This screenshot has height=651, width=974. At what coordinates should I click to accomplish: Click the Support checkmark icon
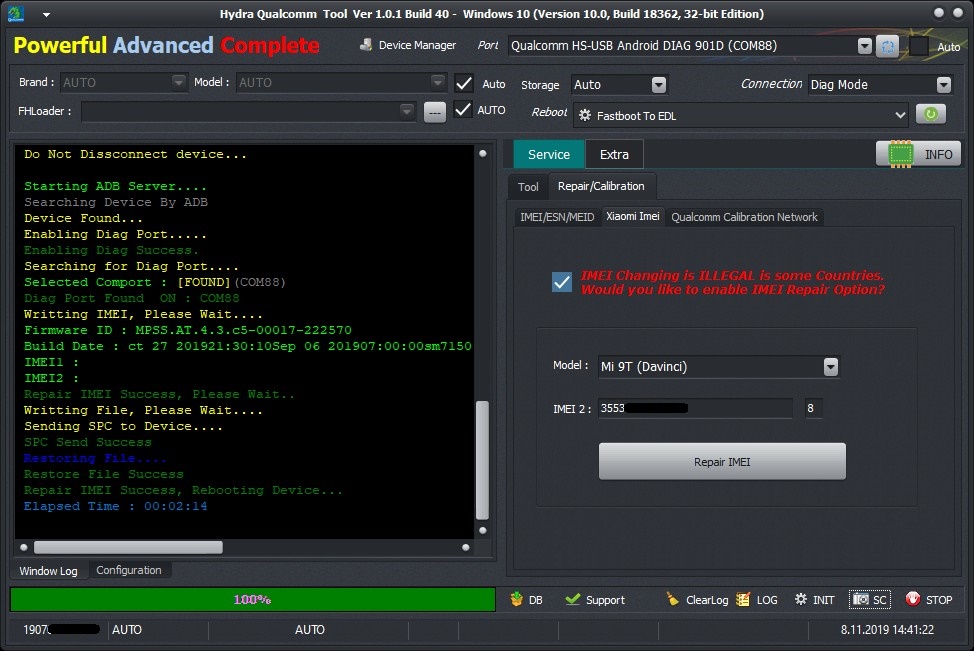(x=572, y=599)
